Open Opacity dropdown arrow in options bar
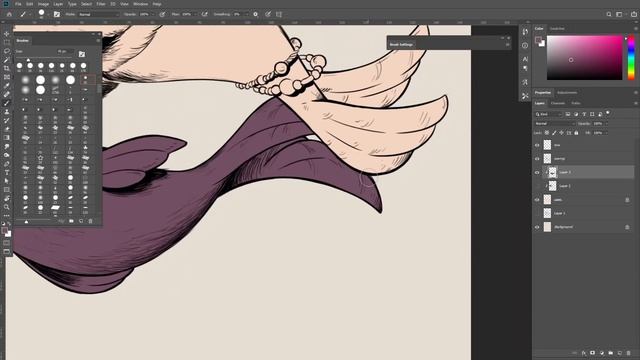Screen dimensions: 640x360 click(152, 14)
